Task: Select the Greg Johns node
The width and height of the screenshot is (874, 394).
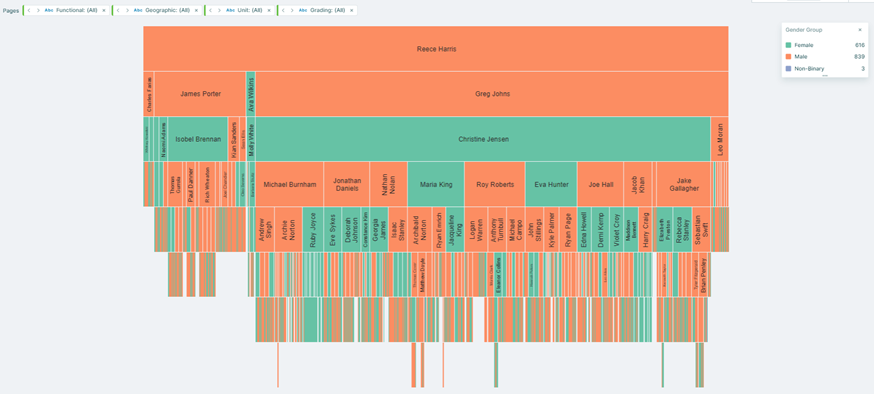Action: (492, 94)
